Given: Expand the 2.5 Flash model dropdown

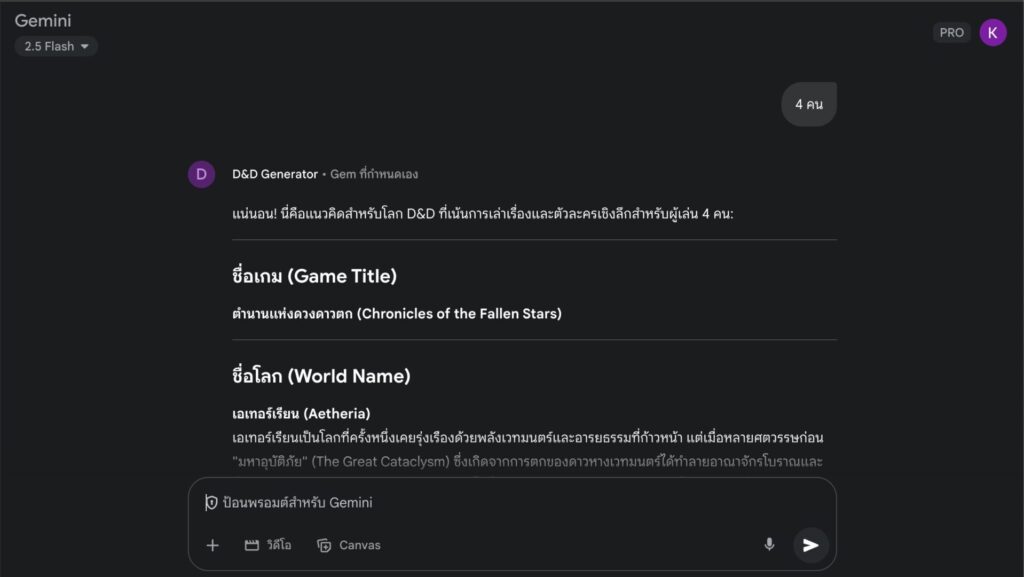Looking at the screenshot, I should (x=56, y=46).
